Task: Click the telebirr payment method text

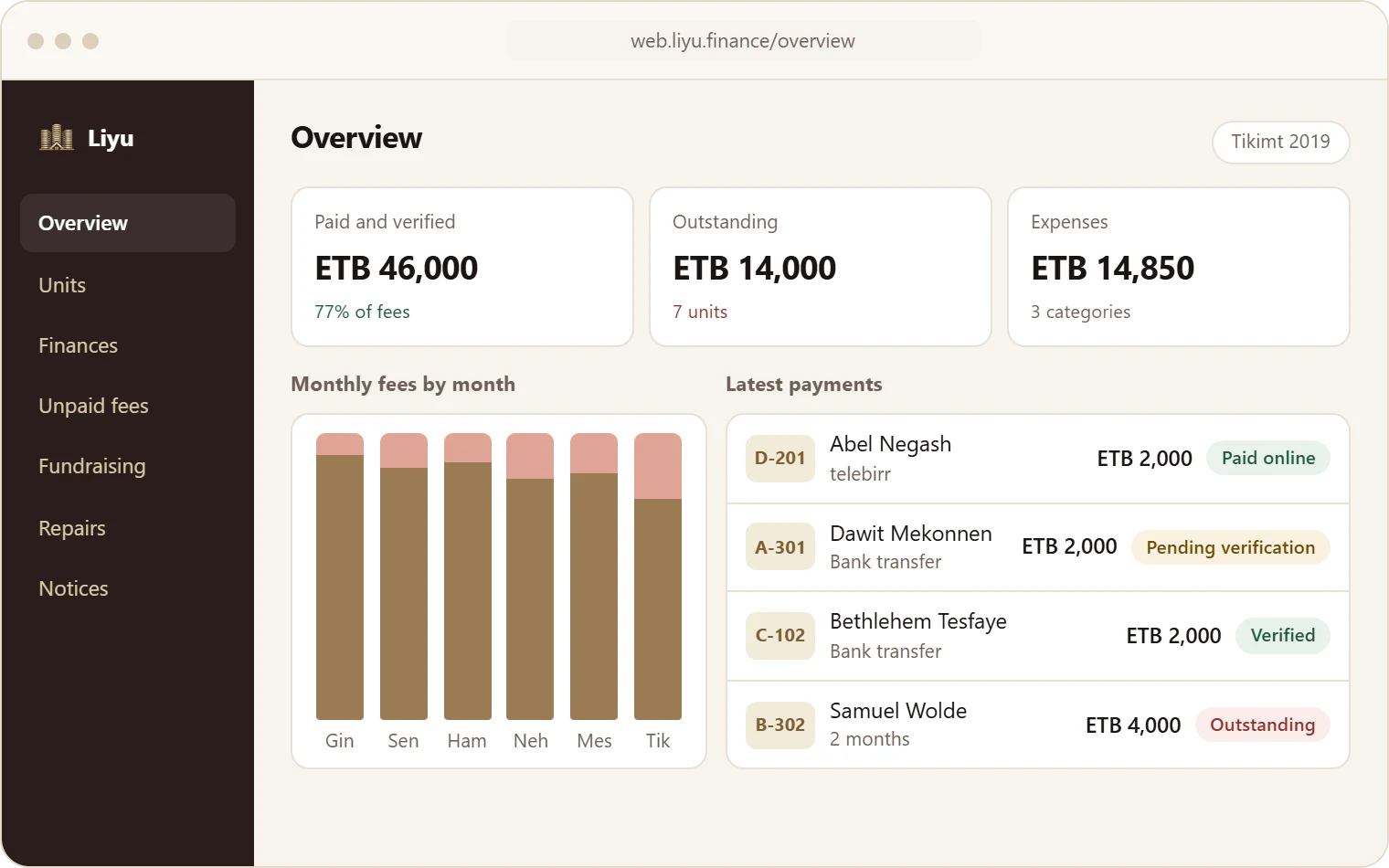Action: pos(860,474)
